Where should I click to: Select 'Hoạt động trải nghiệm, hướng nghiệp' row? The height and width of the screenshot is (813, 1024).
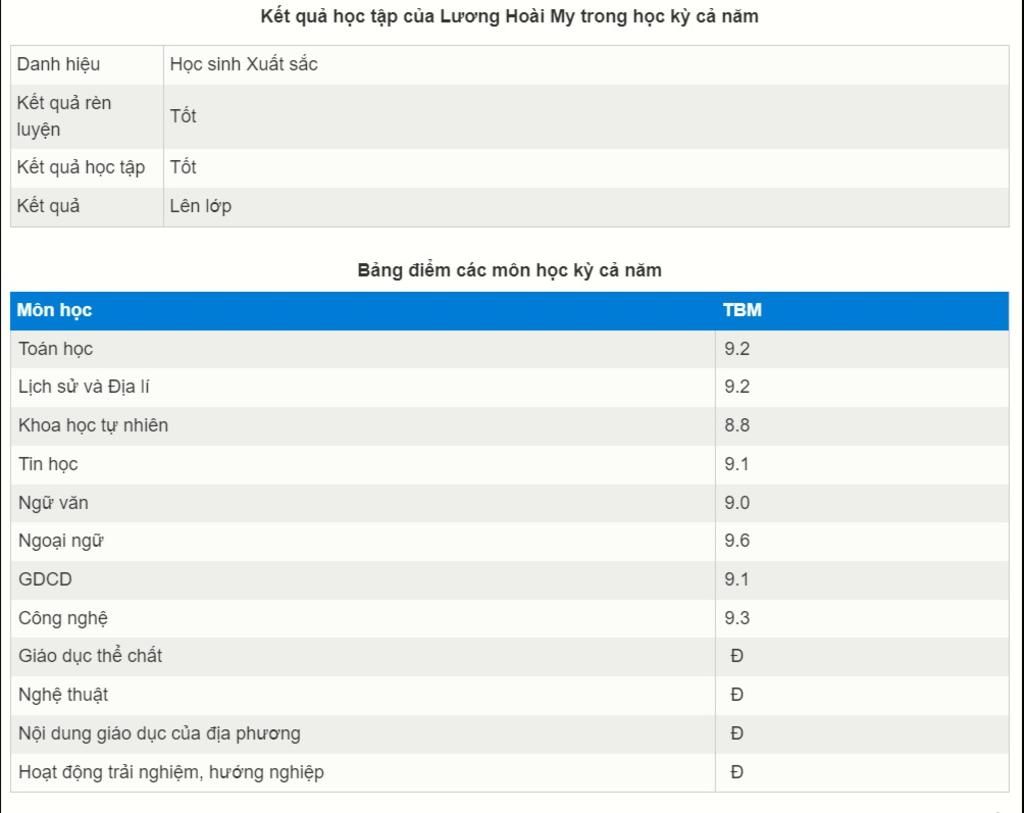[x=171, y=772]
